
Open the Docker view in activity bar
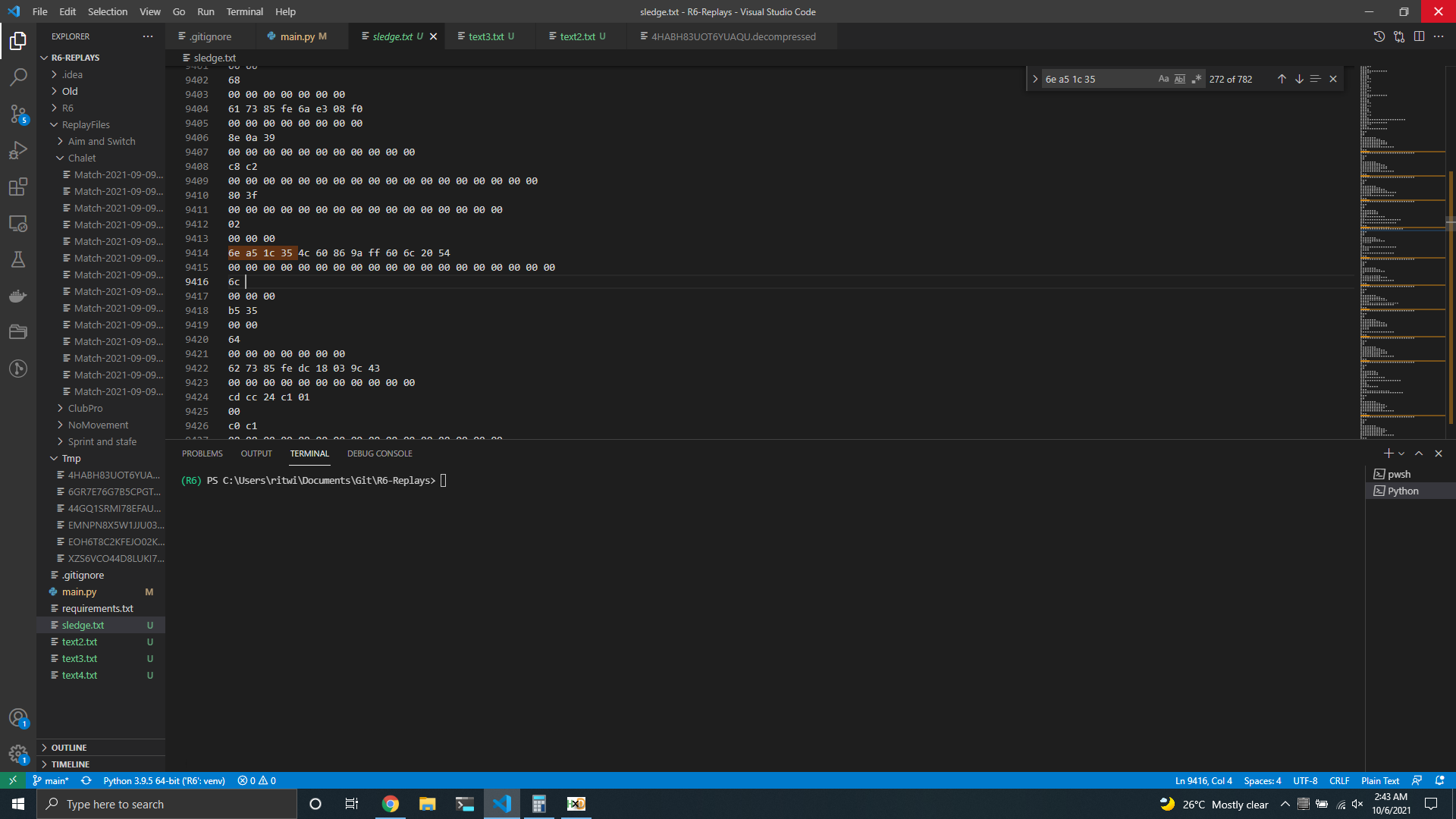pyautogui.click(x=18, y=296)
